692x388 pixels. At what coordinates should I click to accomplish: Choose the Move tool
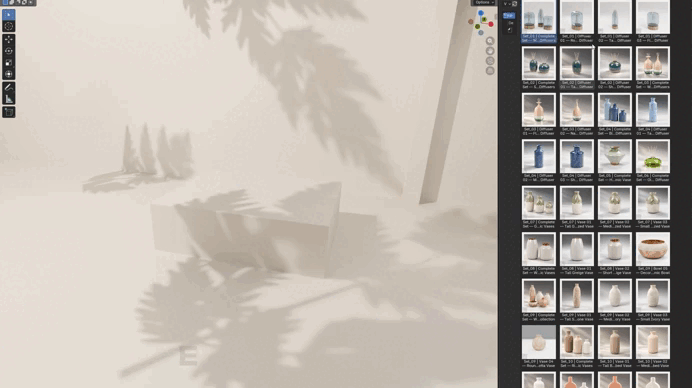pyautogui.click(x=8, y=40)
